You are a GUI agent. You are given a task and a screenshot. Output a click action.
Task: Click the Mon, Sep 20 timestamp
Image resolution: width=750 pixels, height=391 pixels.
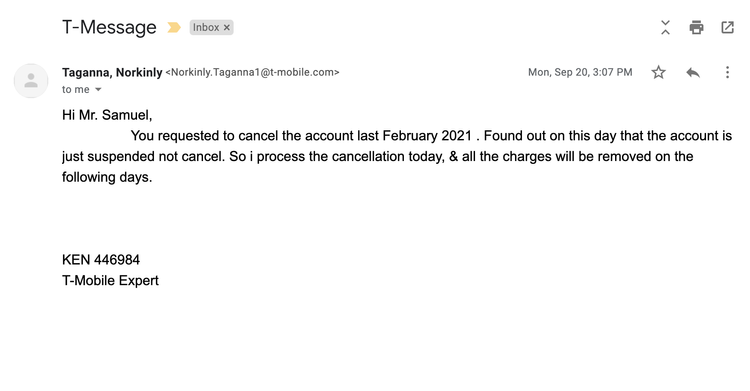tap(580, 72)
